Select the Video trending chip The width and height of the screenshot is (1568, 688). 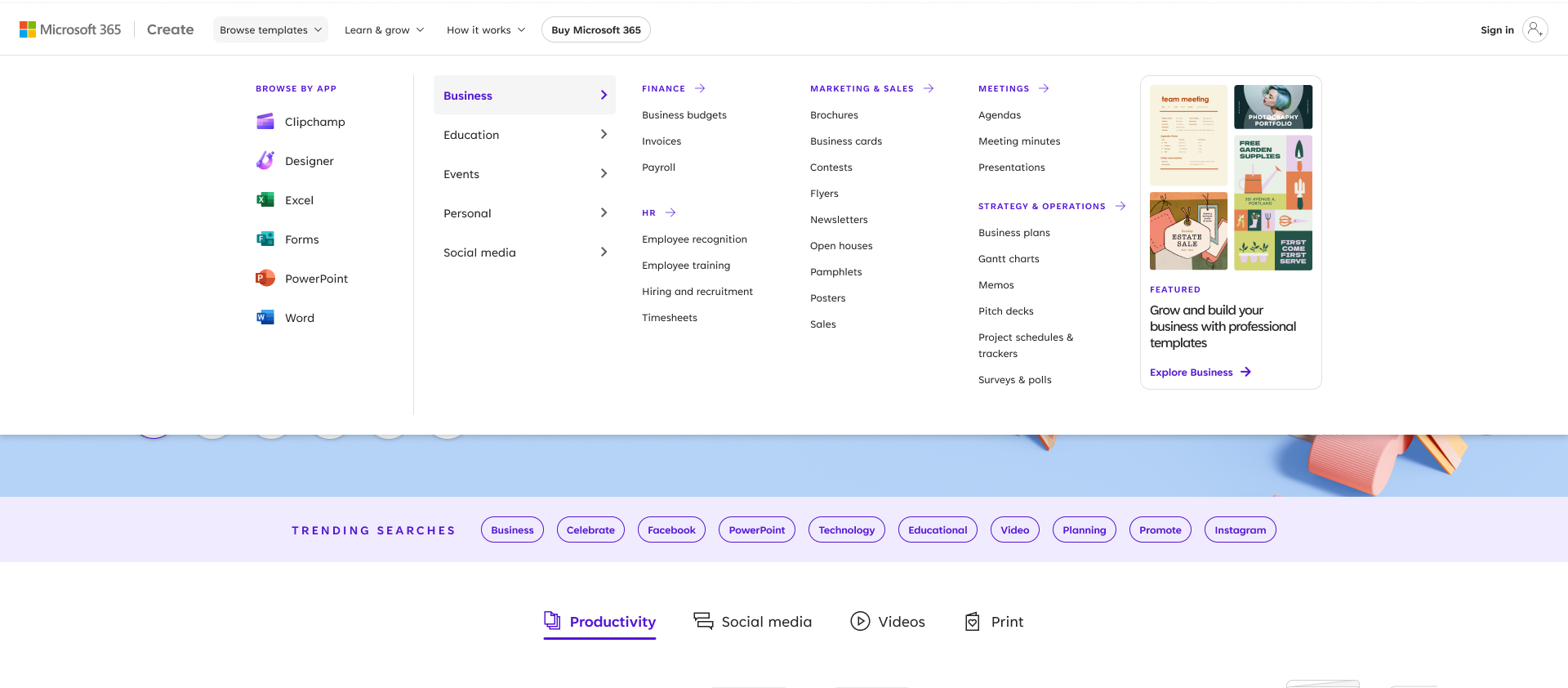click(x=1015, y=529)
